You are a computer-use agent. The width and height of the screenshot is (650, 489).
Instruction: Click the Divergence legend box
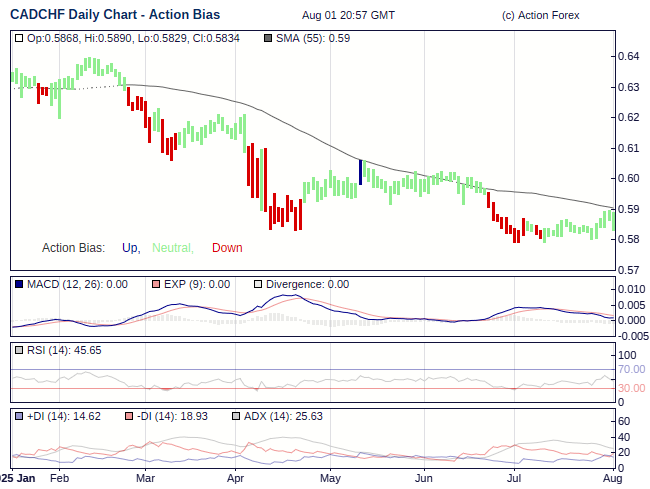click(258, 284)
